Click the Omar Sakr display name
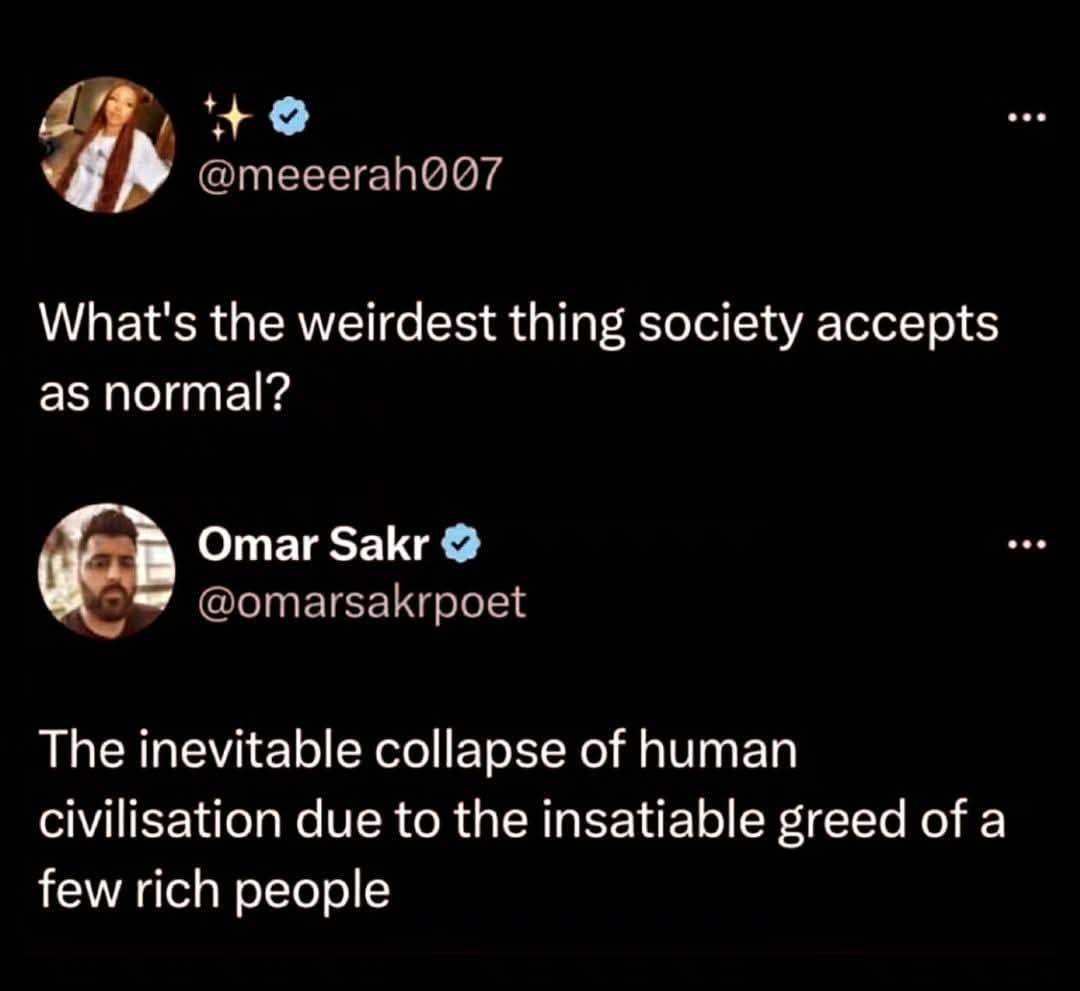 coord(313,545)
